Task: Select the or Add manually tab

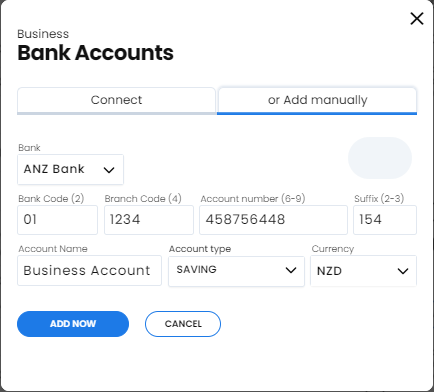Action: coord(317,101)
